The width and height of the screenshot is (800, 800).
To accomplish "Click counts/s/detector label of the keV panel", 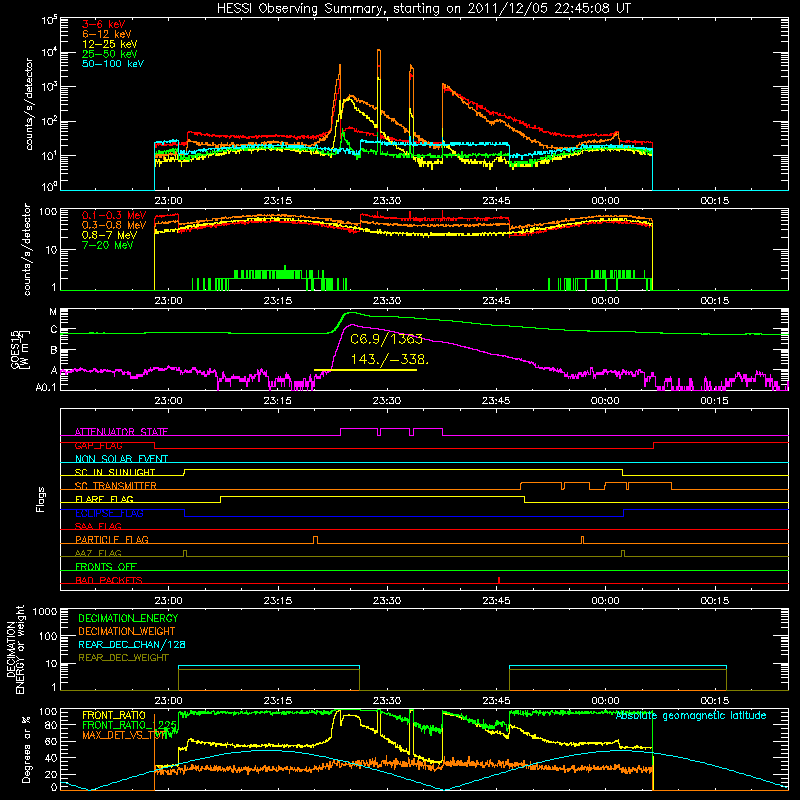I will pos(29,104).
